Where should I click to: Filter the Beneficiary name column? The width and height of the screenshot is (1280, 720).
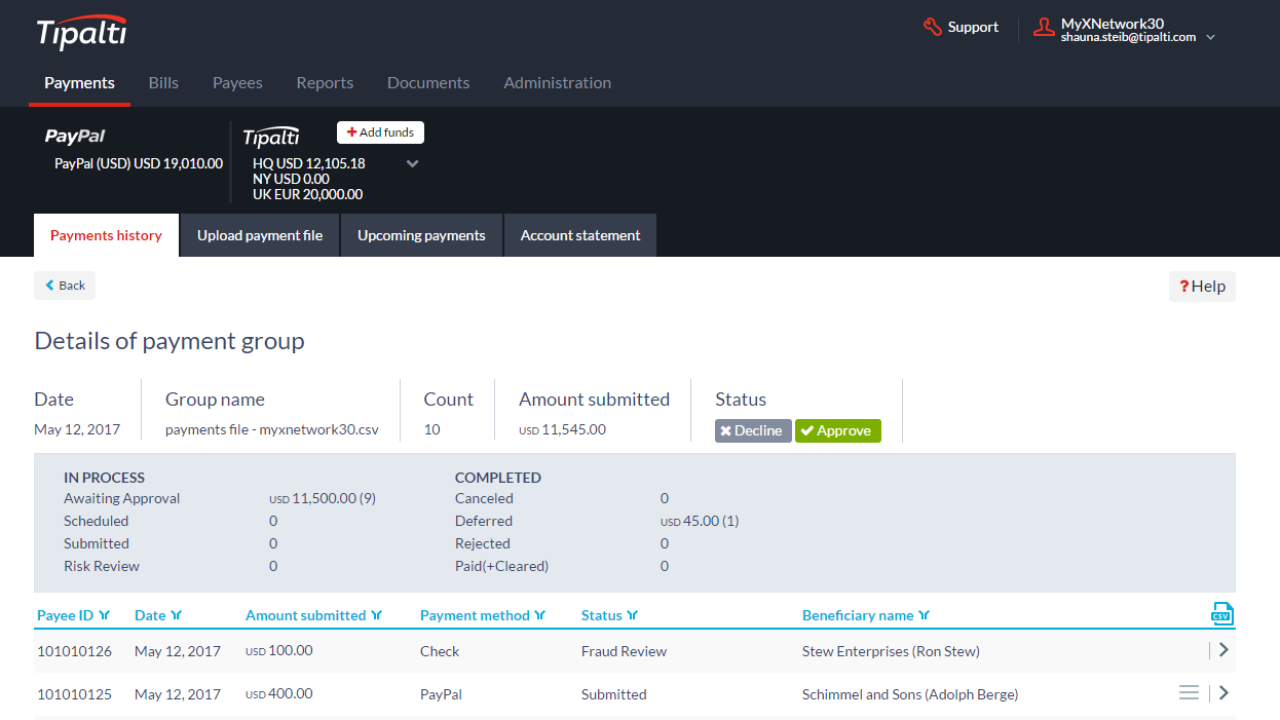pyautogui.click(x=924, y=616)
